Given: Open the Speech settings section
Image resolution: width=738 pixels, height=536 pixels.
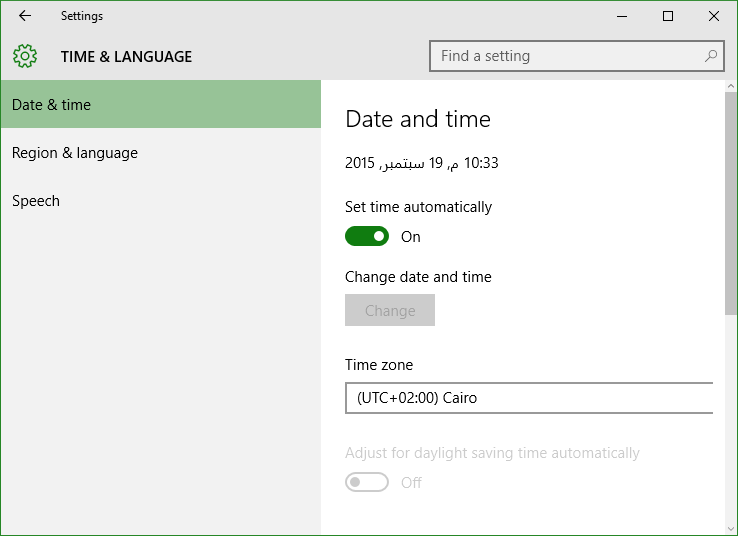Looking at the screenshot, I should tap(161, 200).
